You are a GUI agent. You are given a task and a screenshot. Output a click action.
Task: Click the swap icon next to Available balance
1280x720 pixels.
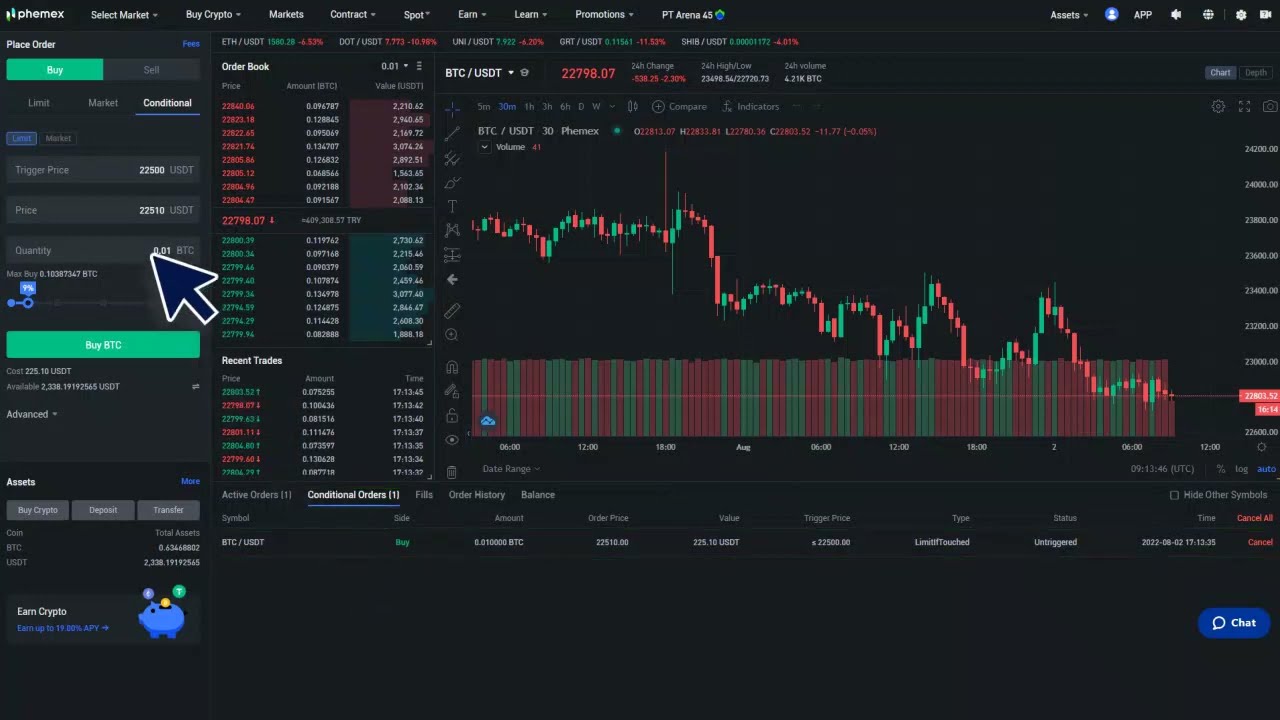[195, 386]
